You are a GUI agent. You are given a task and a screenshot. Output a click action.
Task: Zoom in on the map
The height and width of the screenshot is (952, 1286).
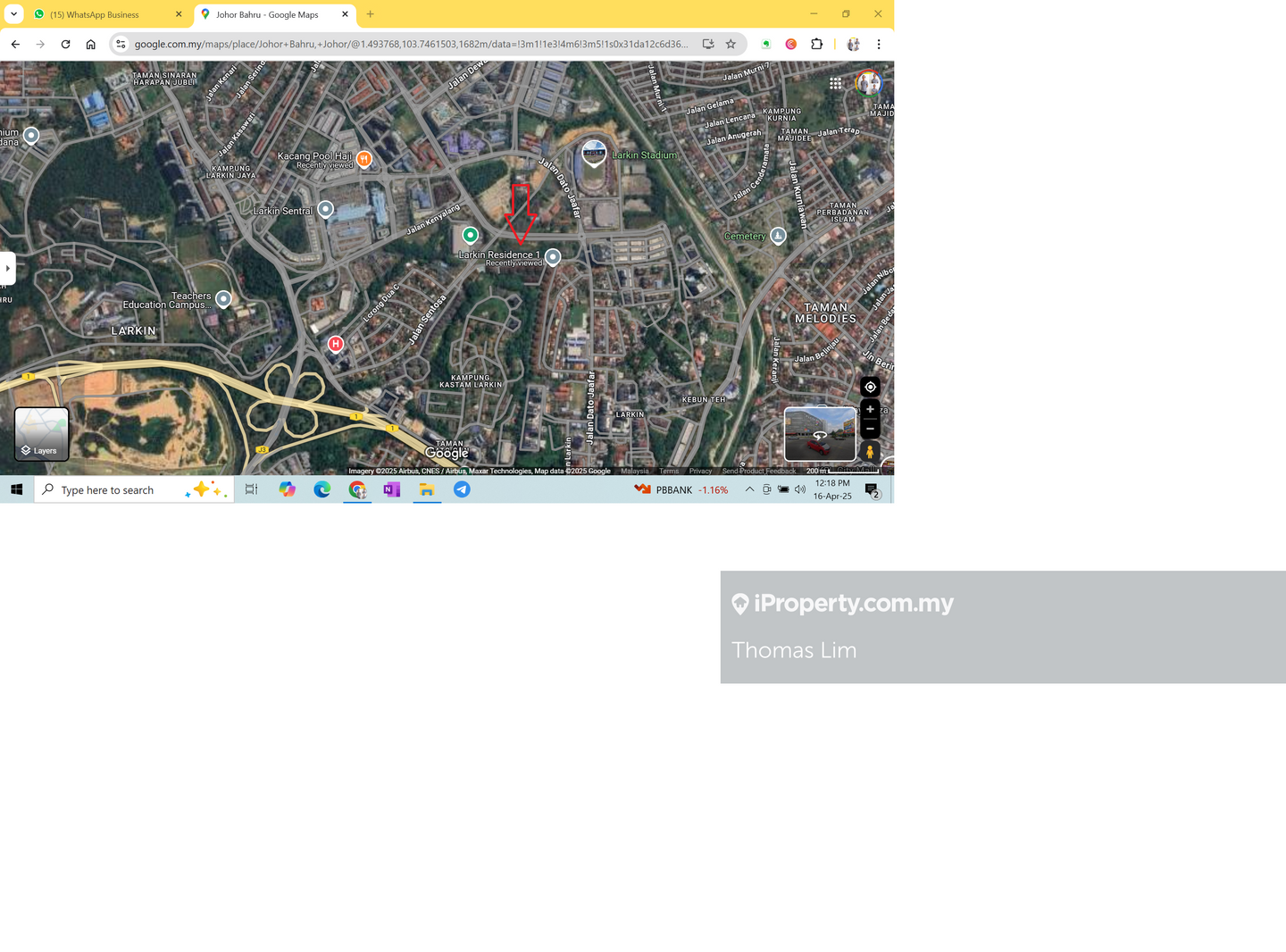point(870,410)
